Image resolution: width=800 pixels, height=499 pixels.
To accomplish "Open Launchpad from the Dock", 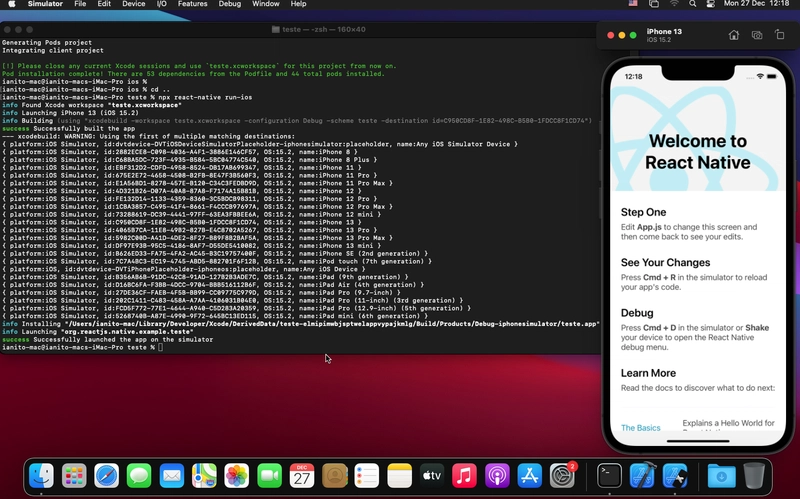I will click(x=74, y=476).
